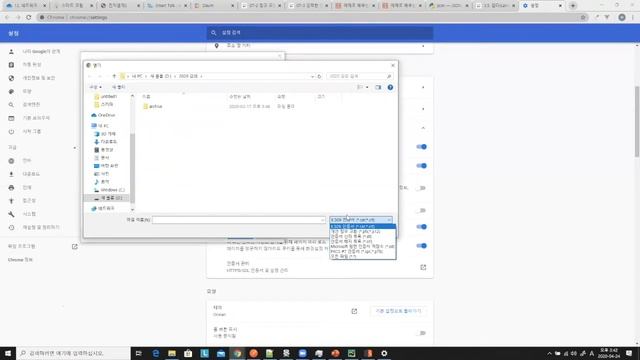Viewport: 640px width, 360px height.
Task: Open Appearance palette icon in settings sidebar
Action: [x=11, y=91]
